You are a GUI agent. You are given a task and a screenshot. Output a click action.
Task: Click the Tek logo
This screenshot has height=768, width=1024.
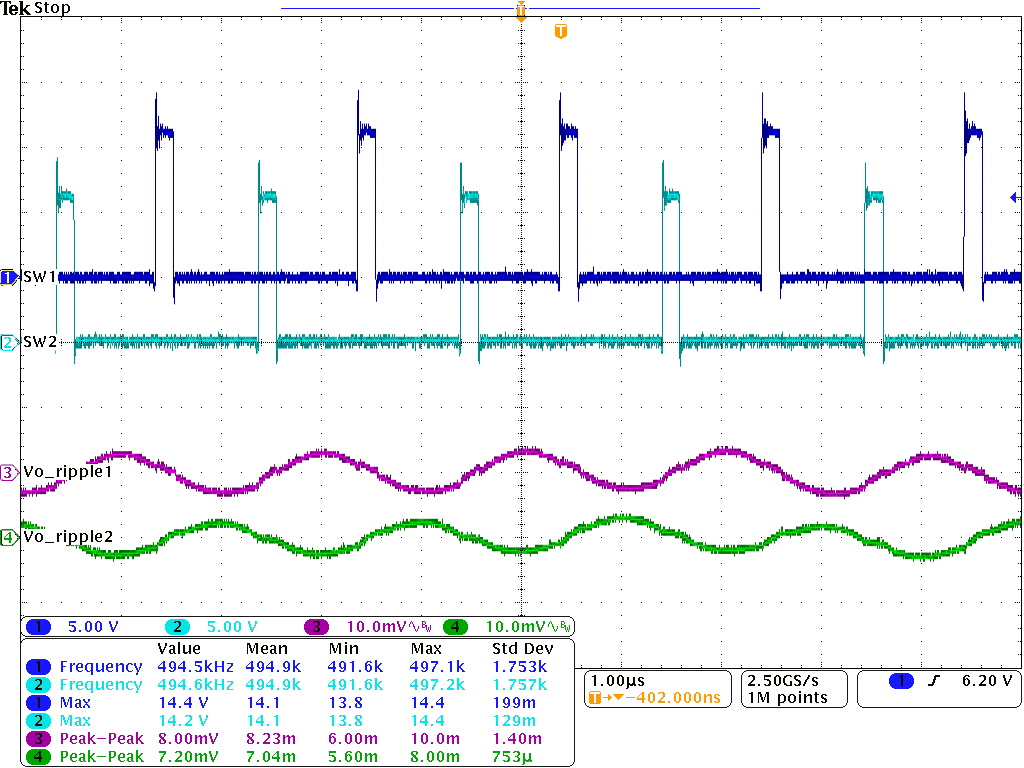(16, 8)
